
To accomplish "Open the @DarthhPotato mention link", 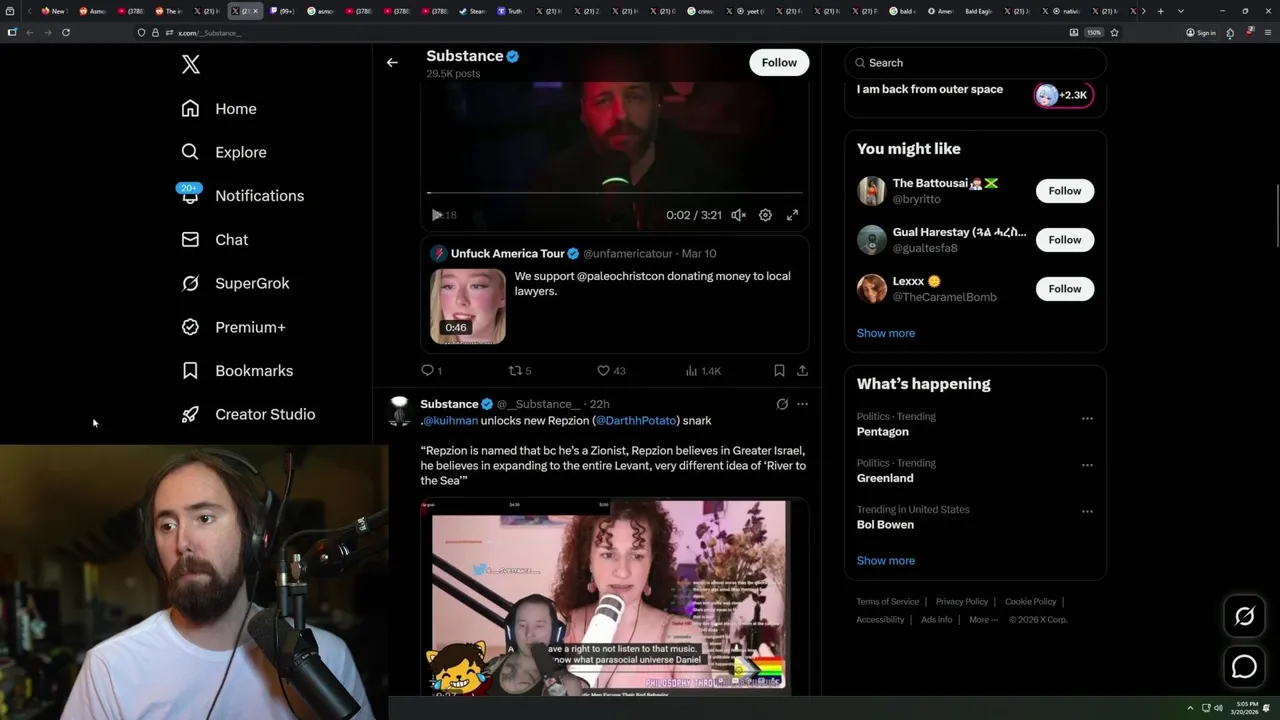I will [x=636, y=421].
